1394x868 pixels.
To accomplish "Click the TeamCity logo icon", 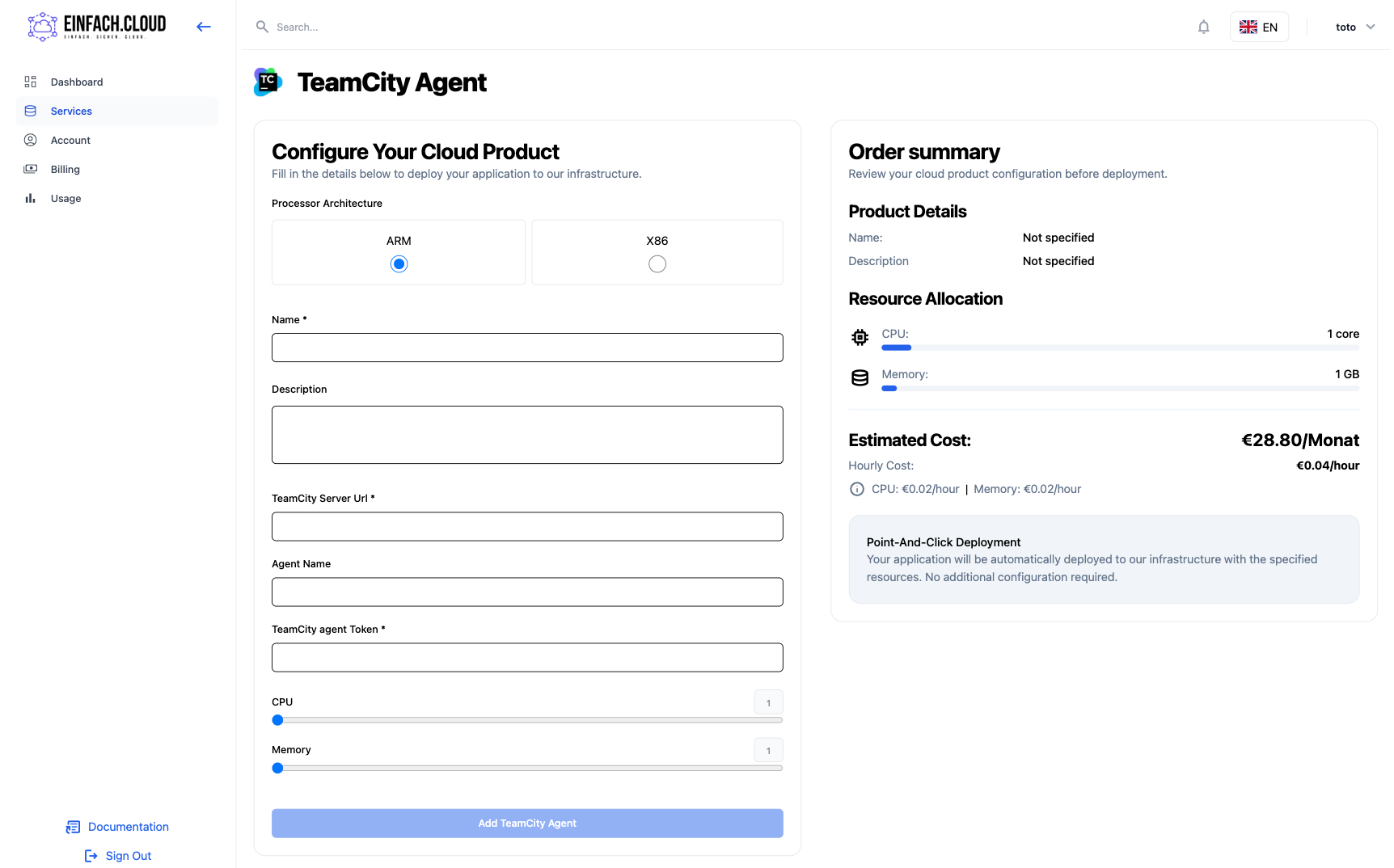I will click(268, 82).
